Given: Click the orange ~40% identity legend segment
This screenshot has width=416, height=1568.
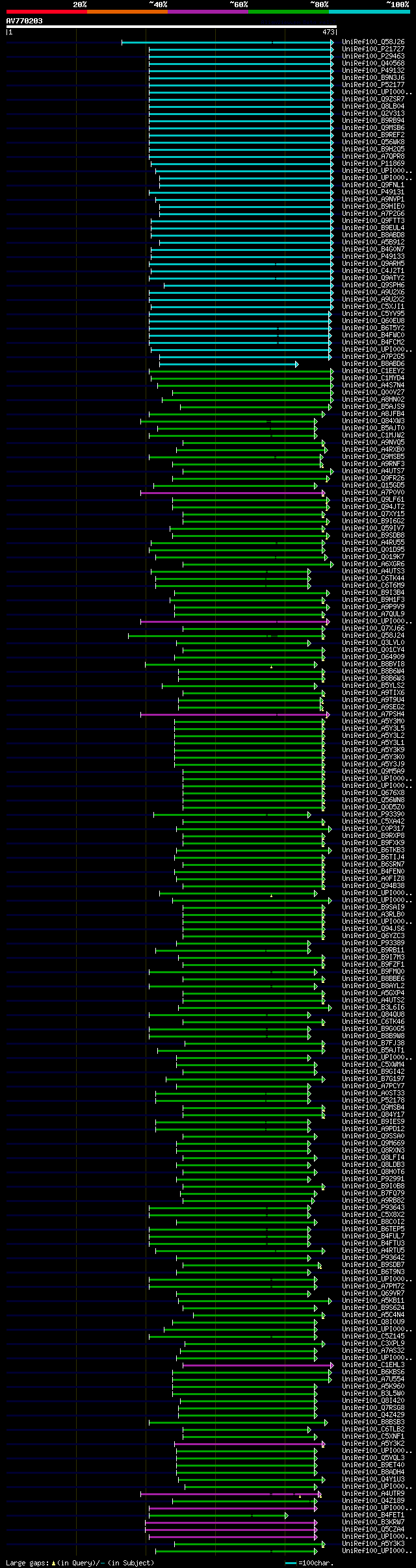Looking at the screenshot, I should point(127,12).
